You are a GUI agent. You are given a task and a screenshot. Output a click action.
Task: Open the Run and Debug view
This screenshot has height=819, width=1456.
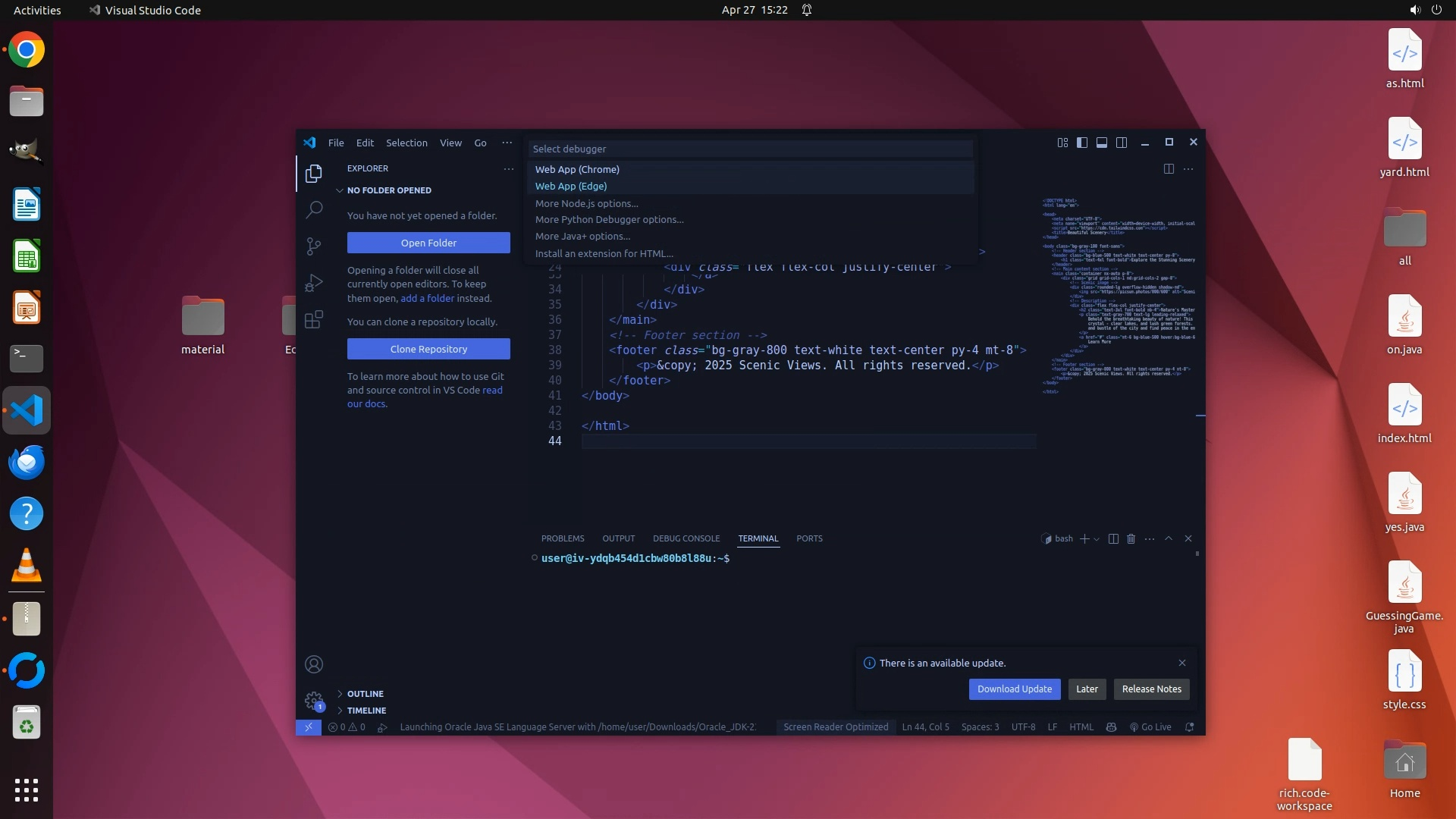click(x=314, y=283)
